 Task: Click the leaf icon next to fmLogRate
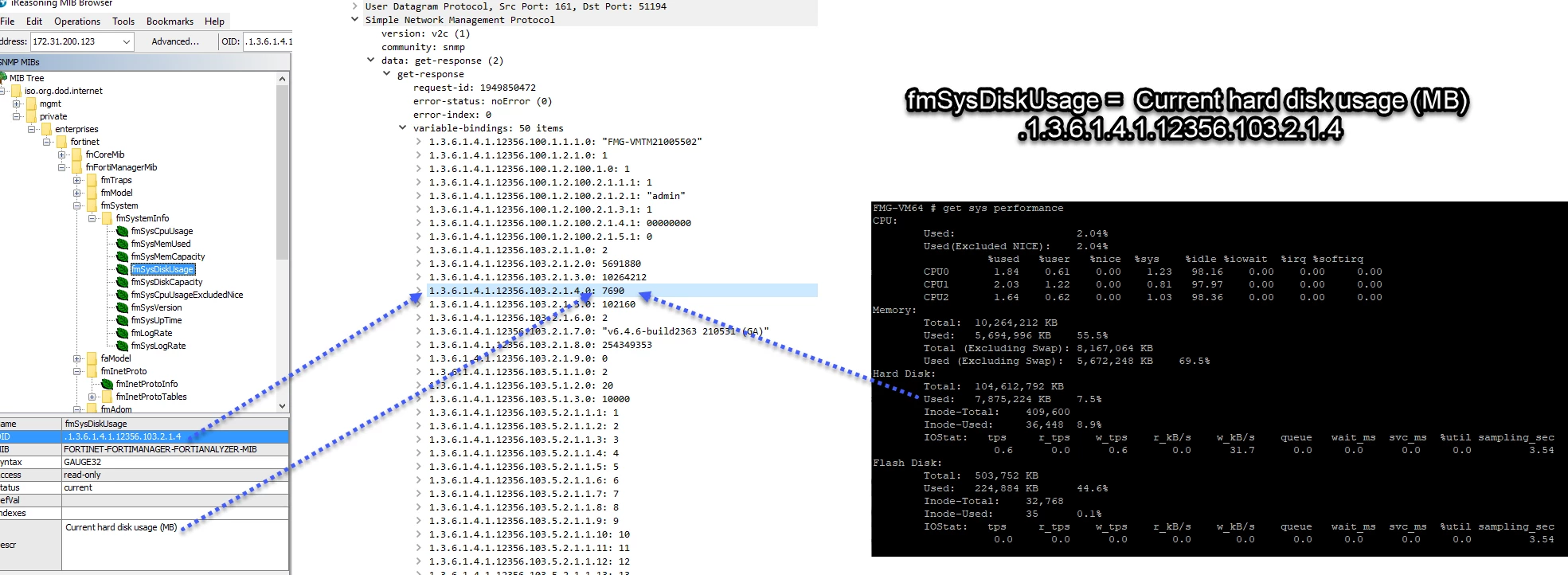pyautogui.click(x=123, y=334)
